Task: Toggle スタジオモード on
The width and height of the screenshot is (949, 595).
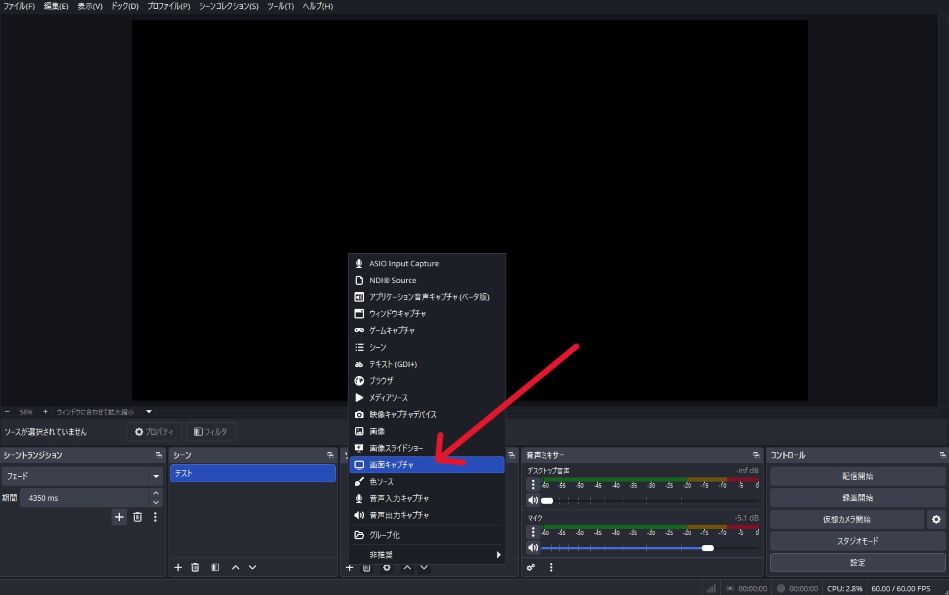Action: (857, 541)
